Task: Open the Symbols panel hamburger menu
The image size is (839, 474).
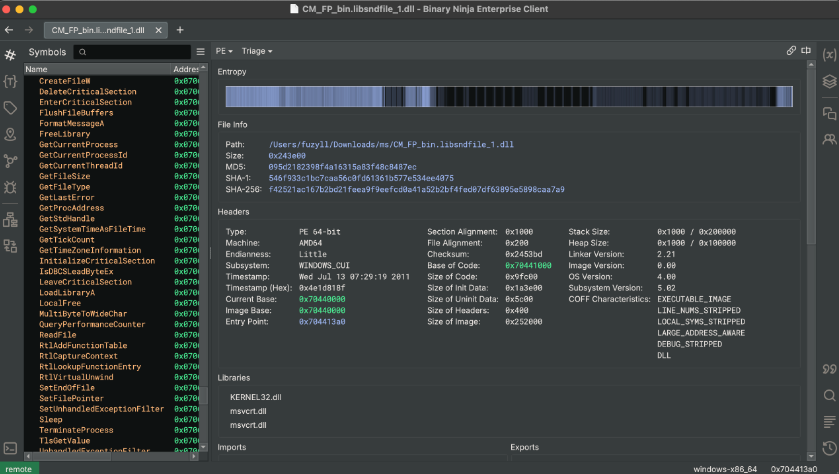Action: tap(201, 51)
